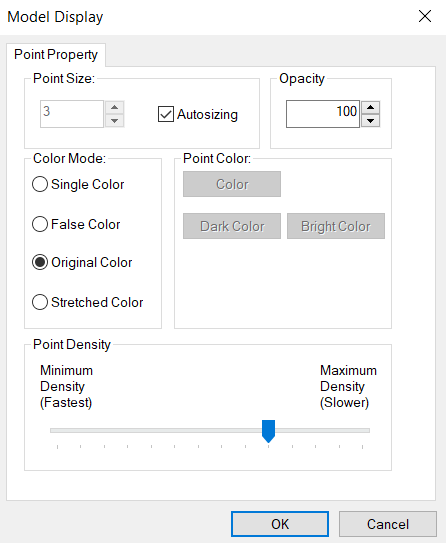Choose Original Color radio option
446x543 pixels.
point(40,262)
